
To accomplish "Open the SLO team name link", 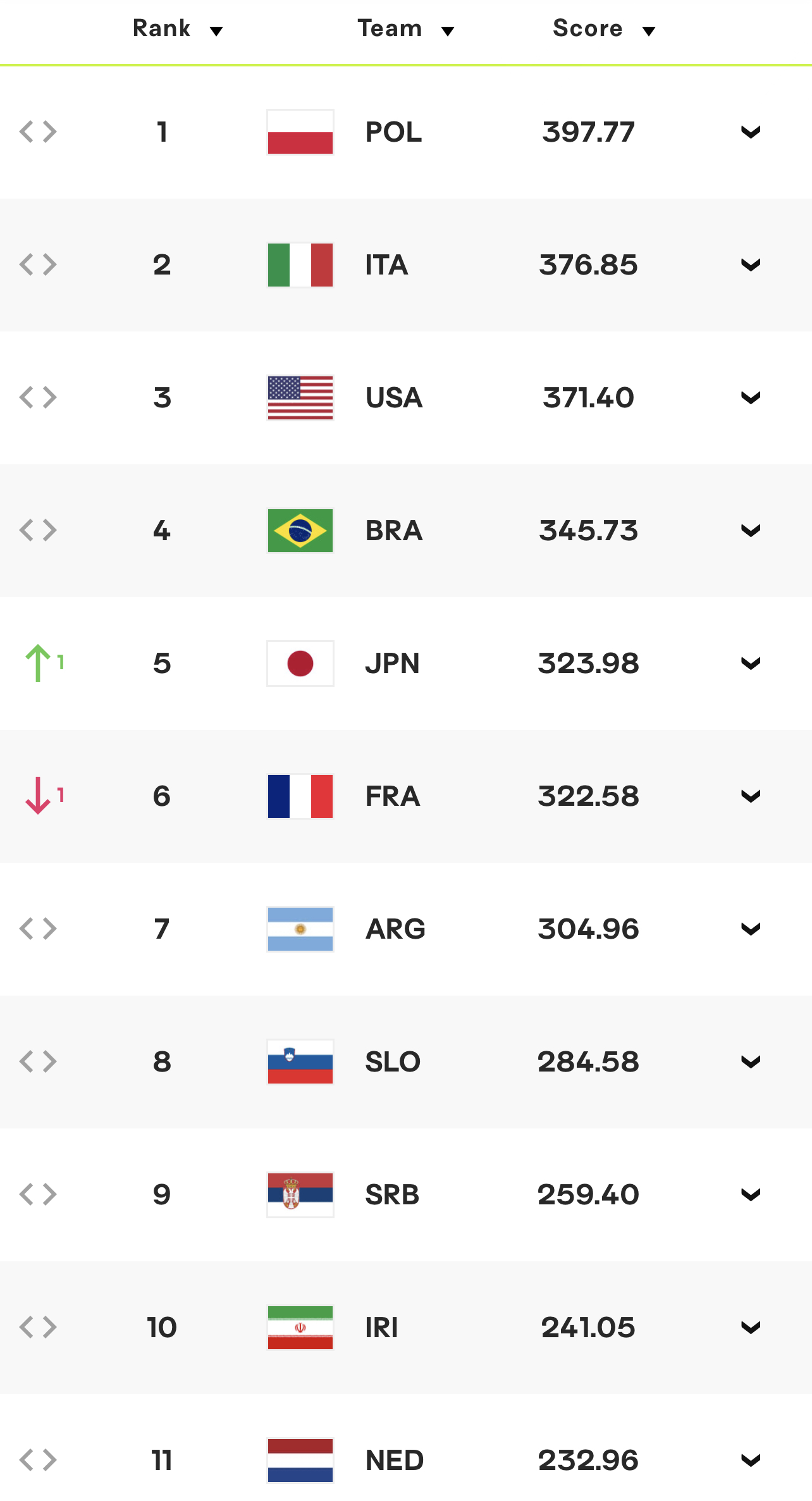I will [x=393, y=1062].
